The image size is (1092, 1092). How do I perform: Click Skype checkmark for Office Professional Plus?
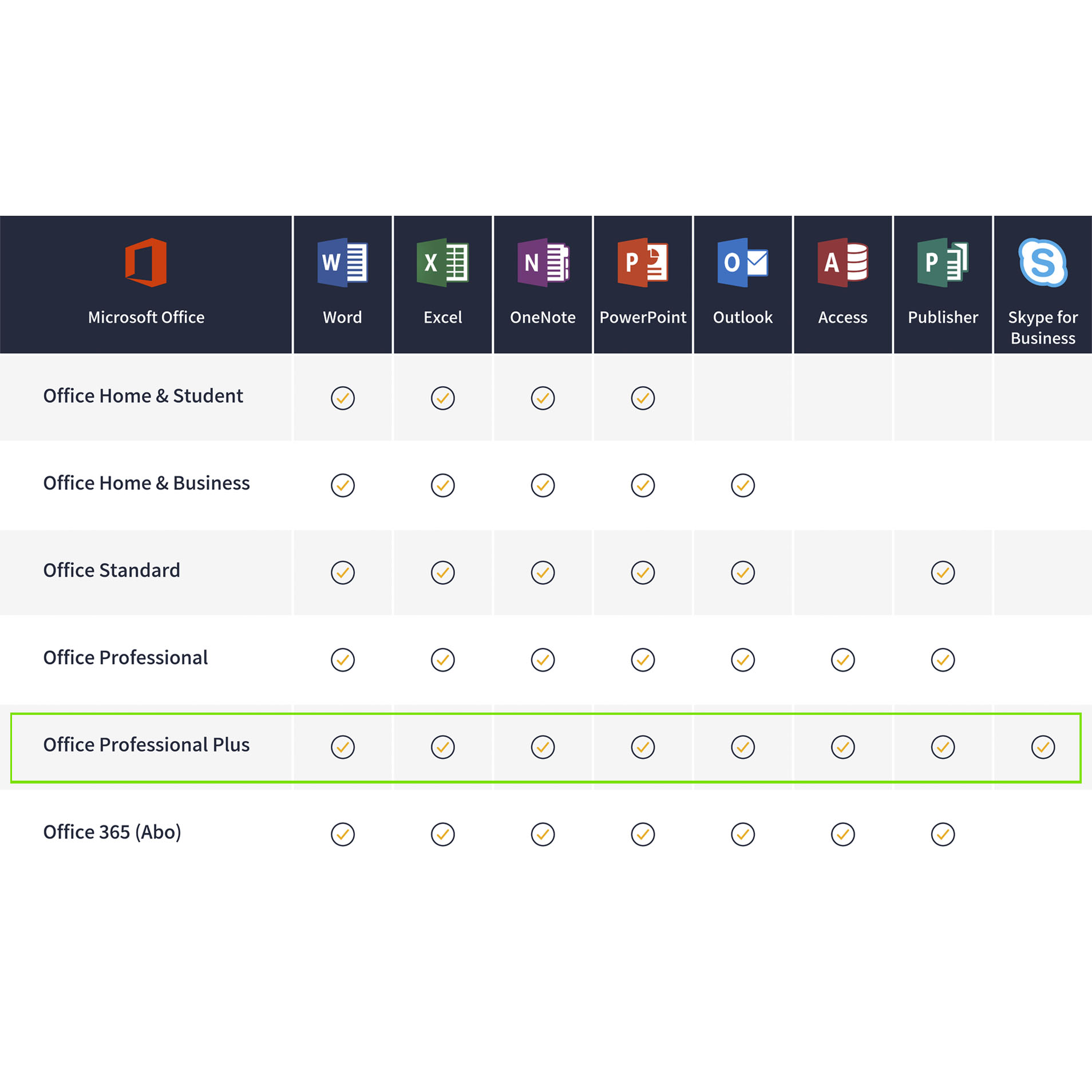[x=1043, y=747]
